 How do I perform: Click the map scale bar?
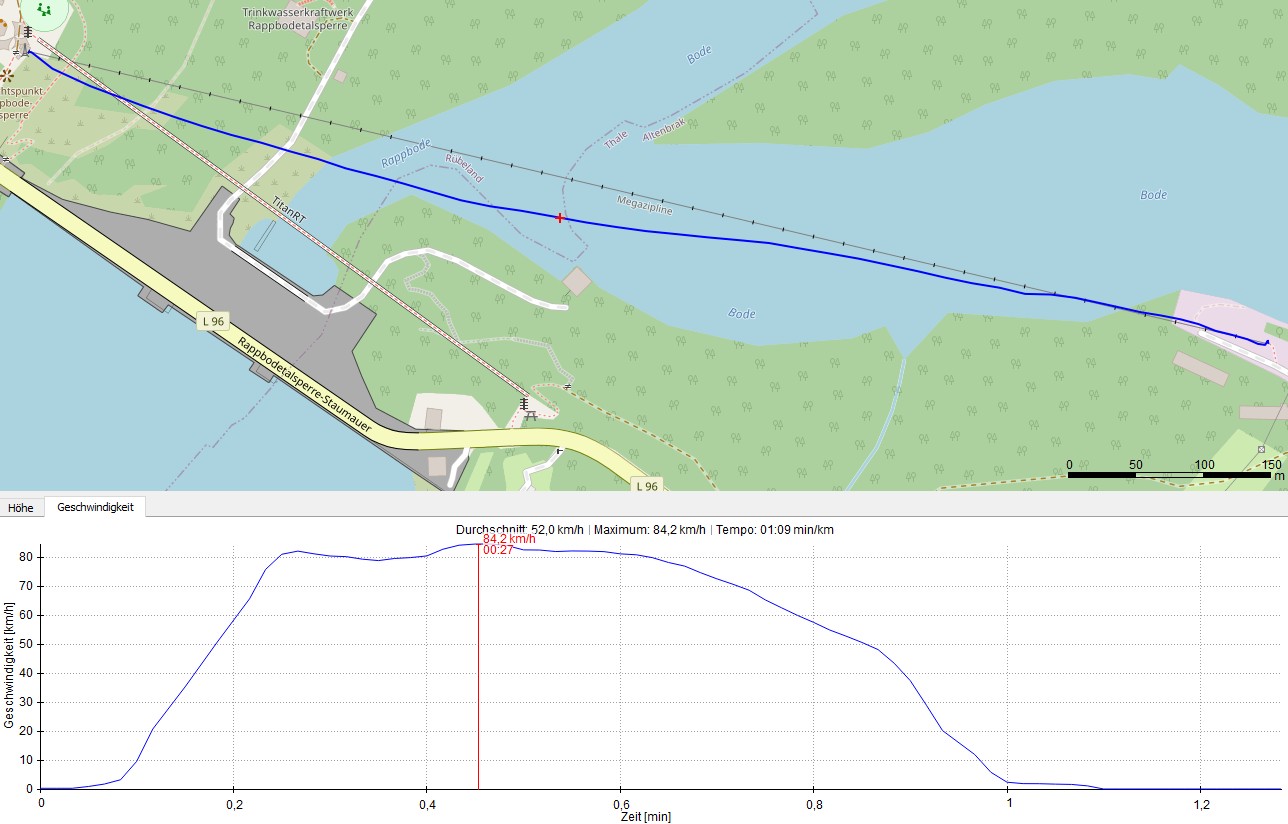(1170, 474)
